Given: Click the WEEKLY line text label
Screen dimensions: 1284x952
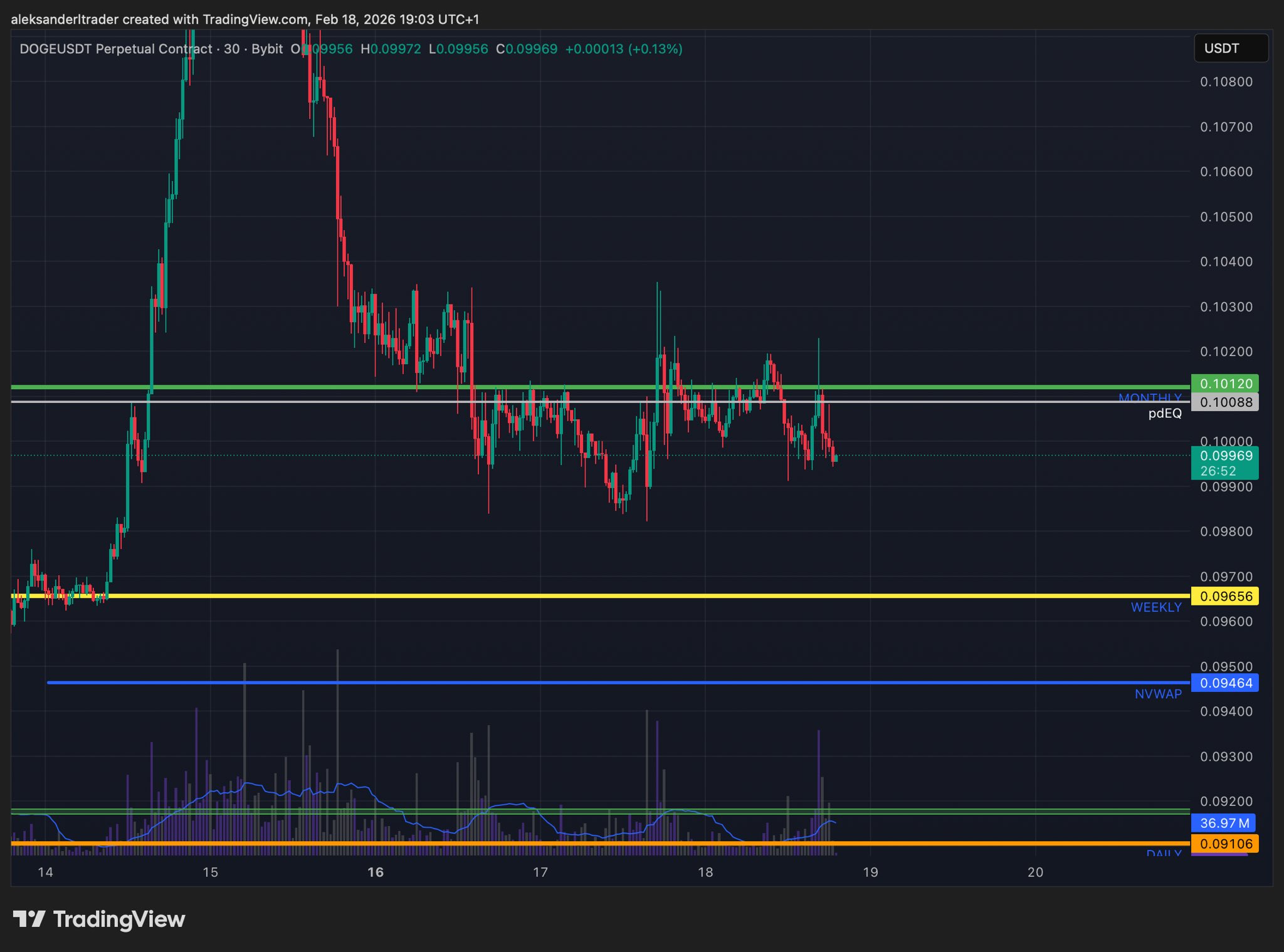Looking at the screenshot, I should [x=1155, y=607].
